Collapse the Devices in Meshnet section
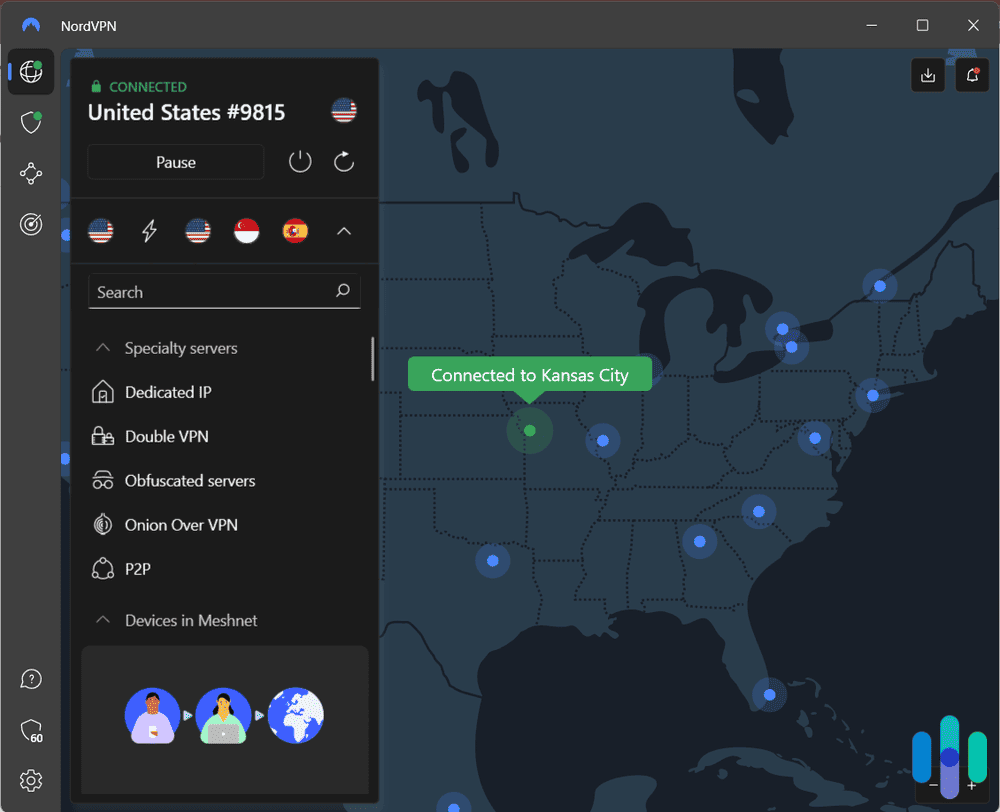Image resolution: width=1000 pixels, height=812 pixels. click(x=102, y=620)
